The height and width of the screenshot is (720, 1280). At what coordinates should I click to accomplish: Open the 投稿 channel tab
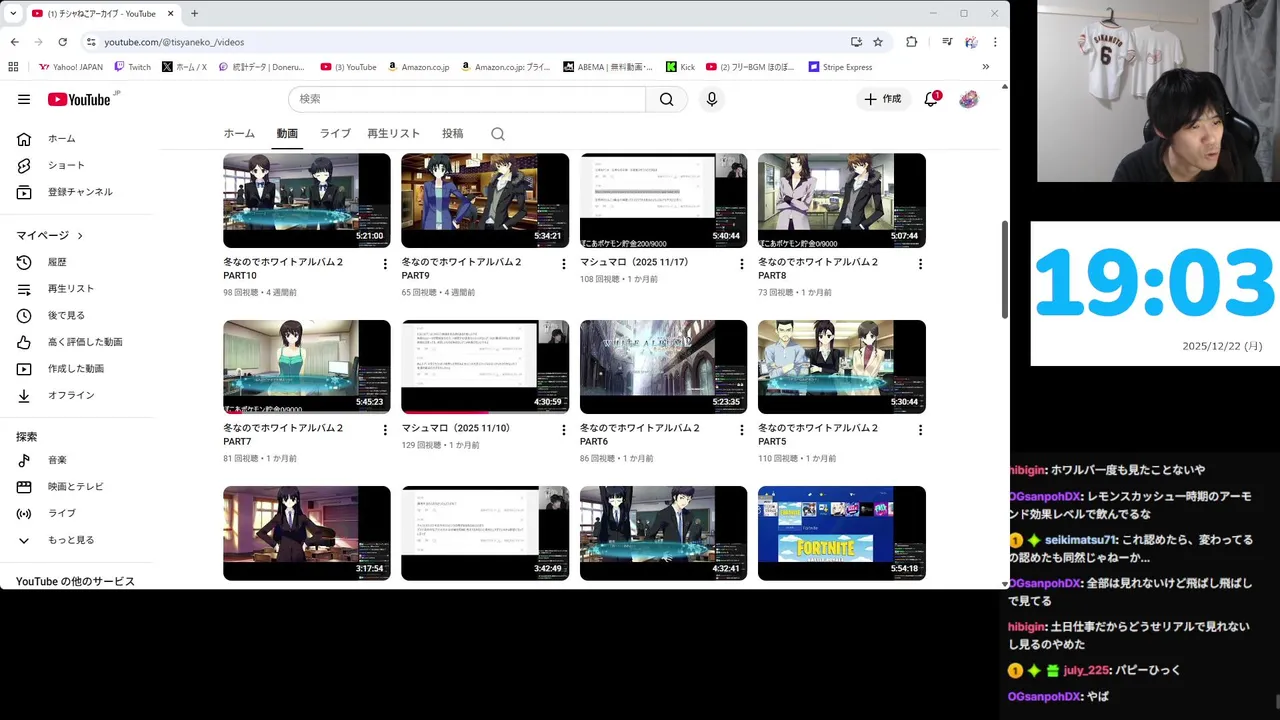(x=452, y=134)
